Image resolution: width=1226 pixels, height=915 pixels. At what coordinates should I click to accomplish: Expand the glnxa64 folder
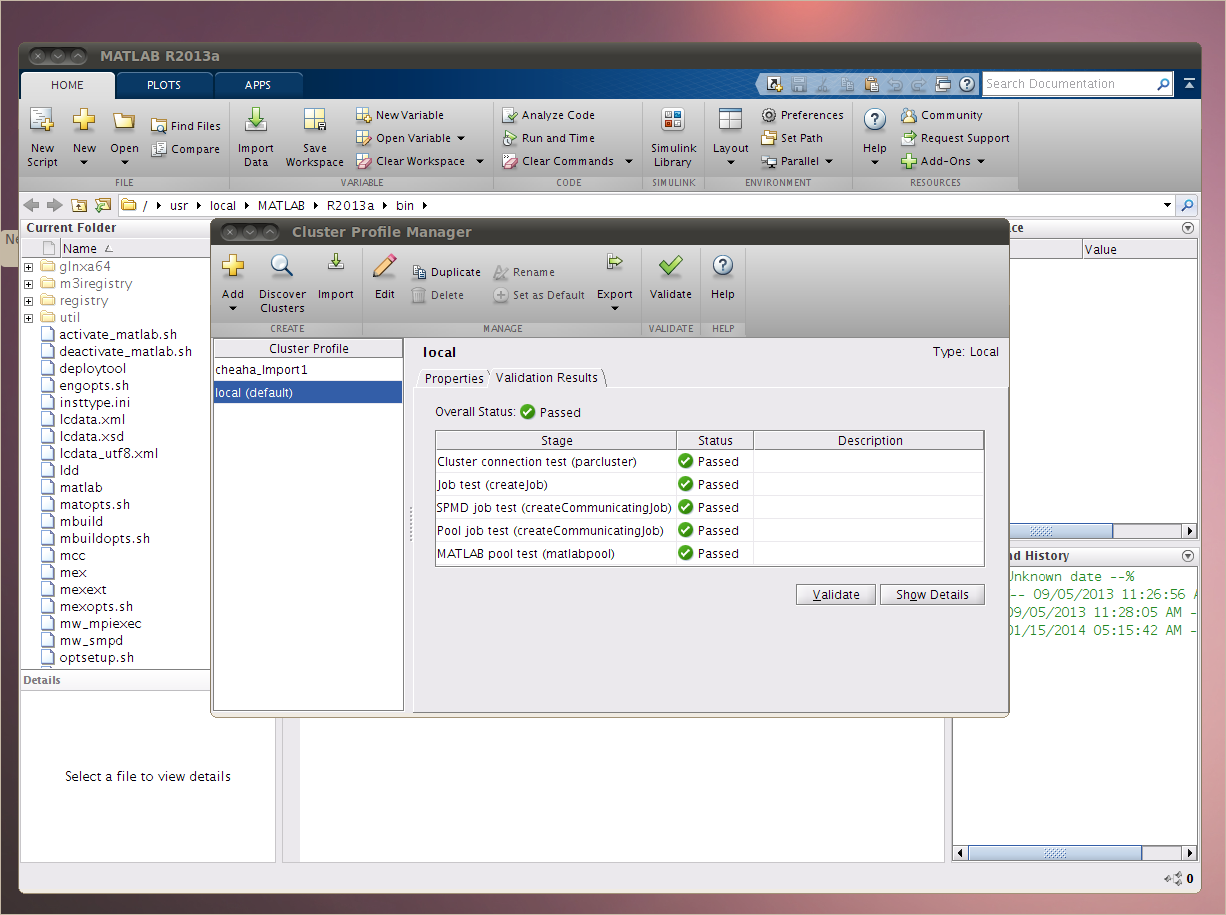click(29, 267)
